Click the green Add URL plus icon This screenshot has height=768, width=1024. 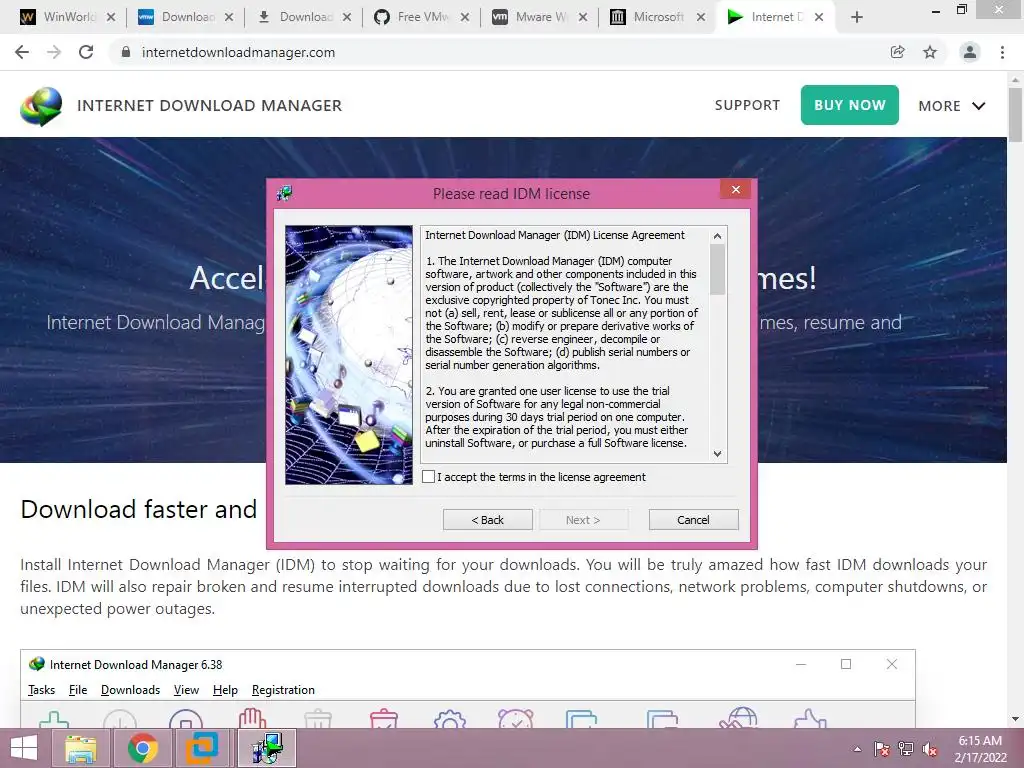click(54, 720)
